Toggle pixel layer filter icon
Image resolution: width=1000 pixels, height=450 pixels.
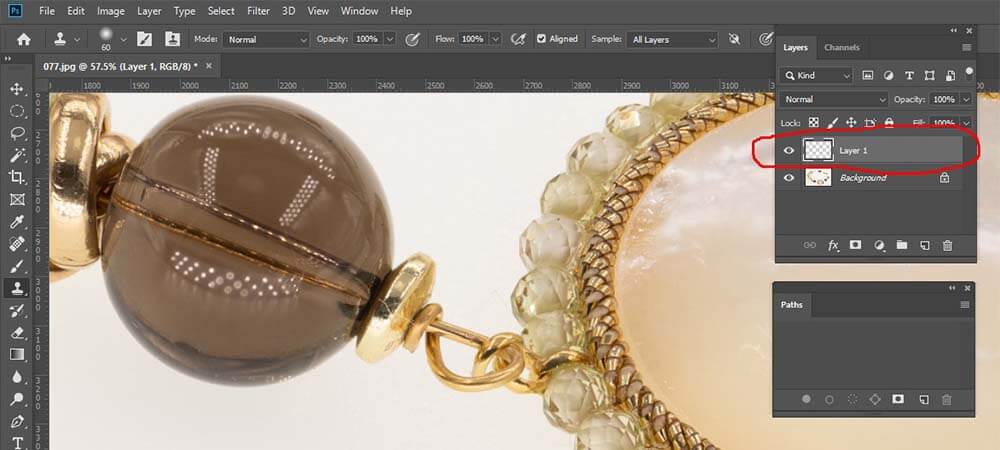coord(867,75)
